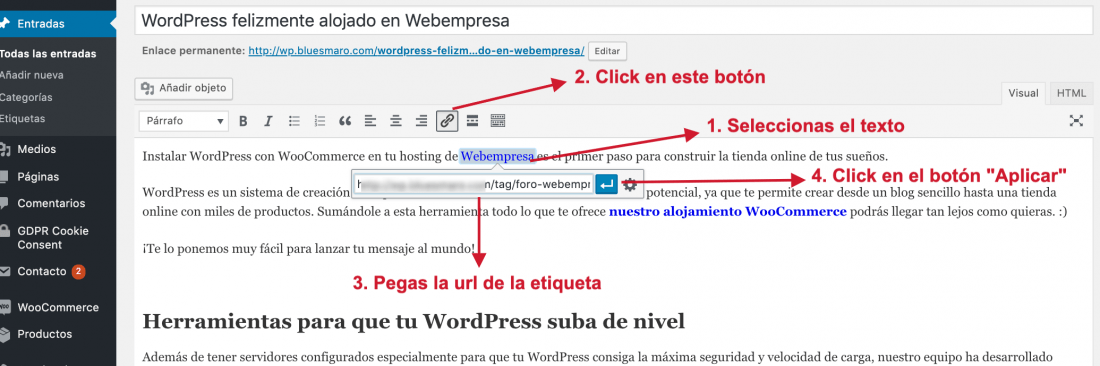Click the link URL input field
This screenshot has height=366, width=1100.
click(474, 185)
